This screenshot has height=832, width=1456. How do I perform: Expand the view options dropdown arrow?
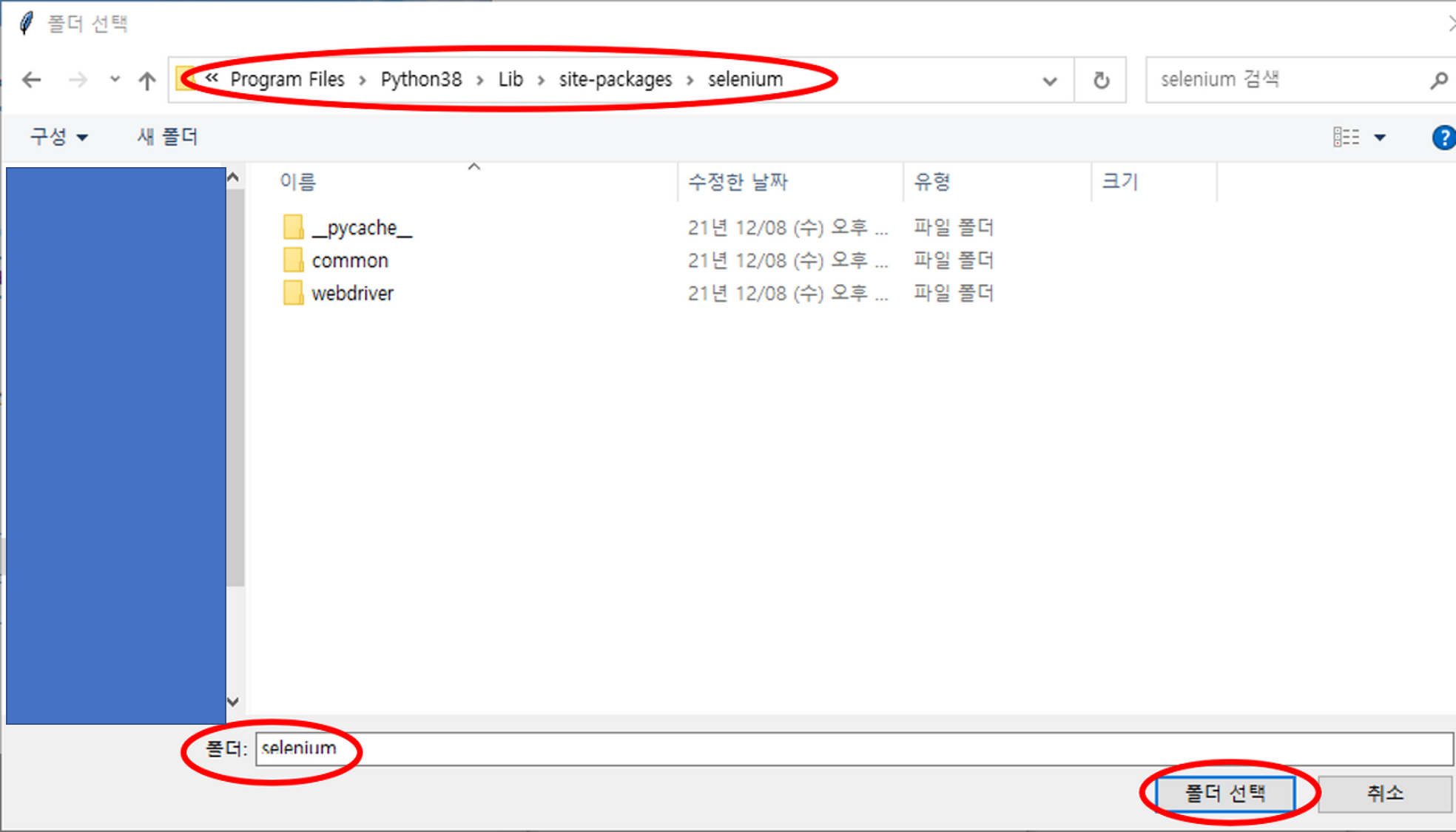(1380, 138)
